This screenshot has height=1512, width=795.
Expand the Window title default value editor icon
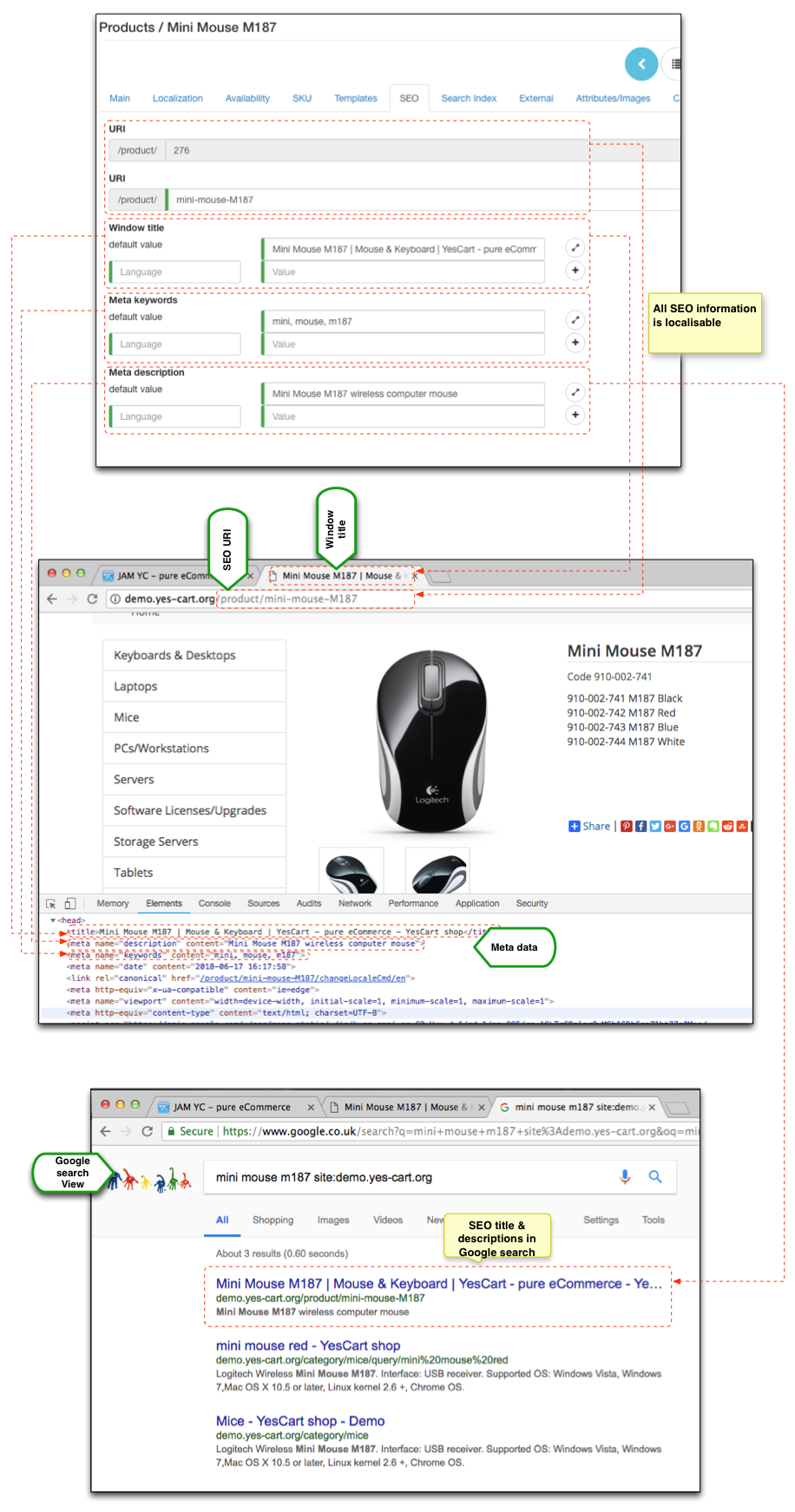(575, 248)
